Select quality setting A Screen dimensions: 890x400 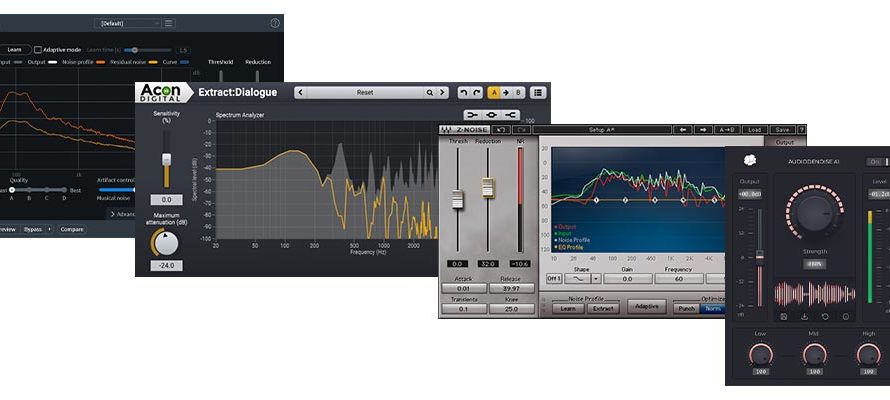11,190
